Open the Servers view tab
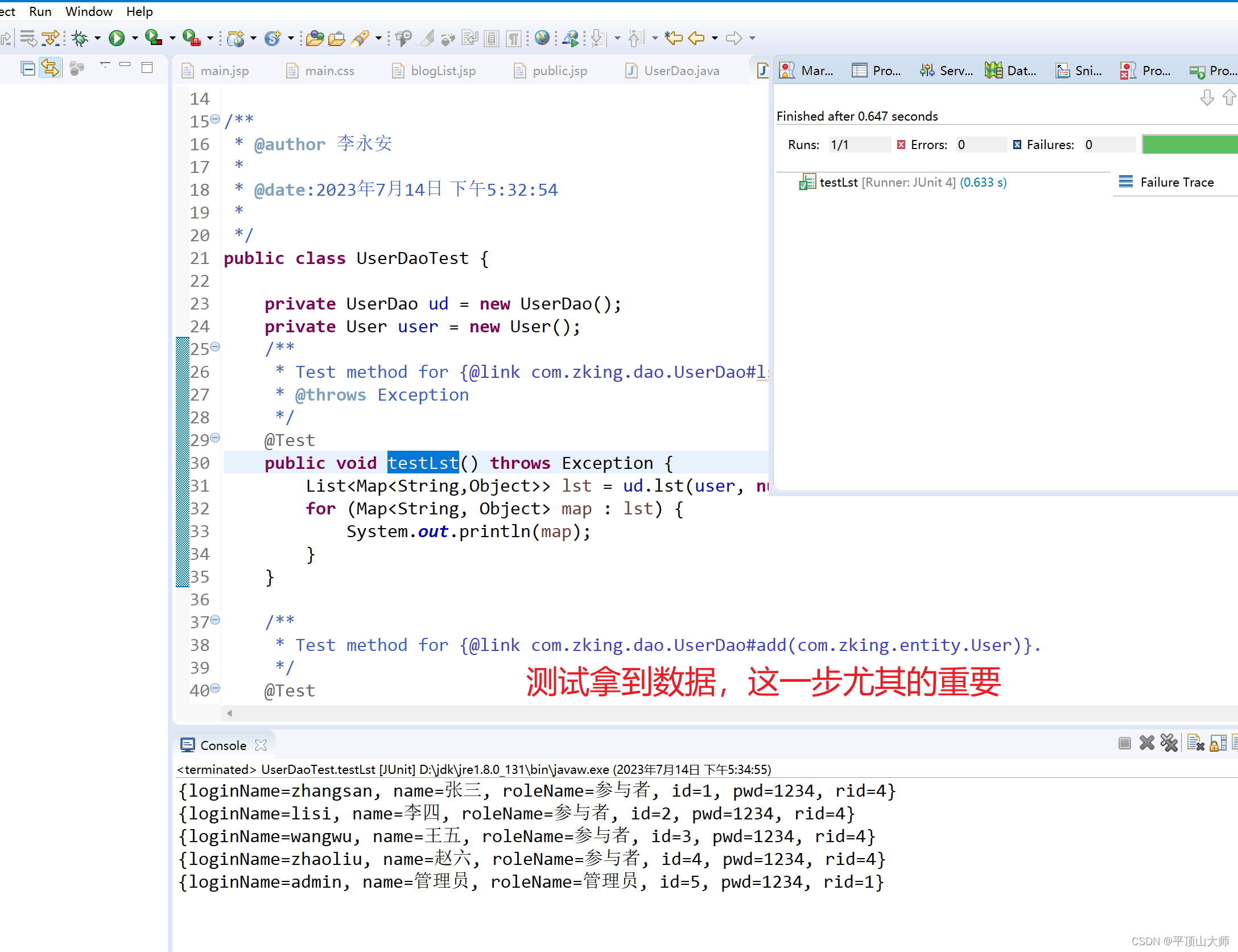This screenshot has height=952, width=1238. click(x=947, y=71)
